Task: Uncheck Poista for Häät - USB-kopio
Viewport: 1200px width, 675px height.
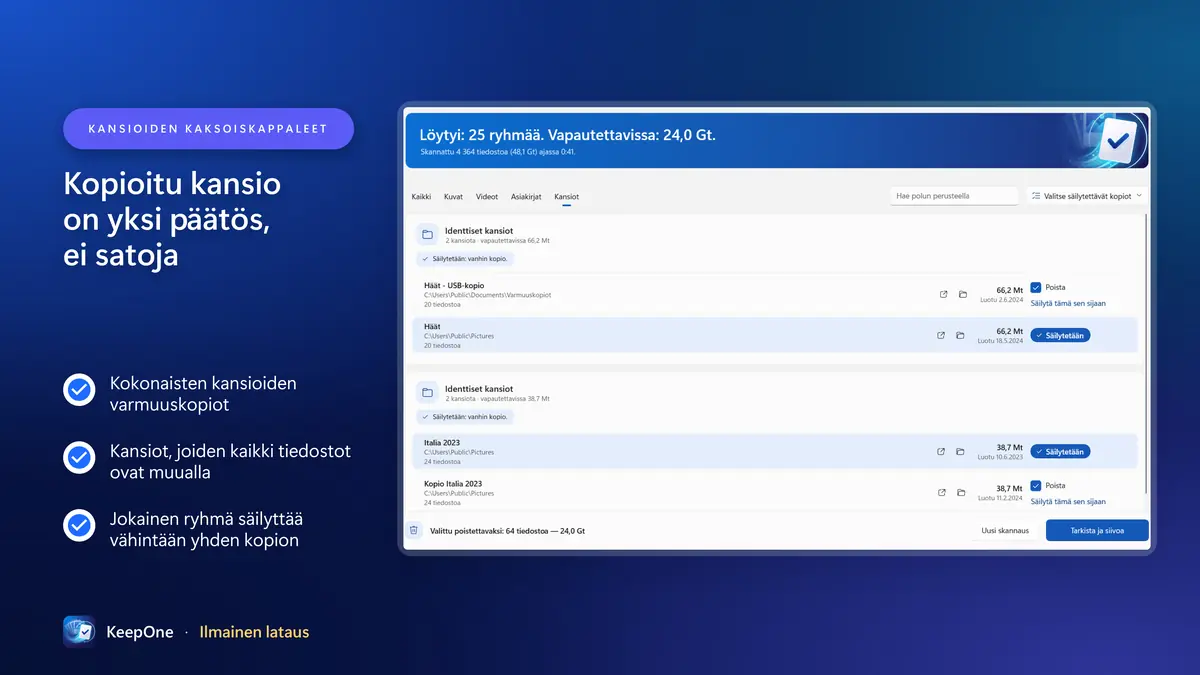Action: click(x=1036, y=287)
